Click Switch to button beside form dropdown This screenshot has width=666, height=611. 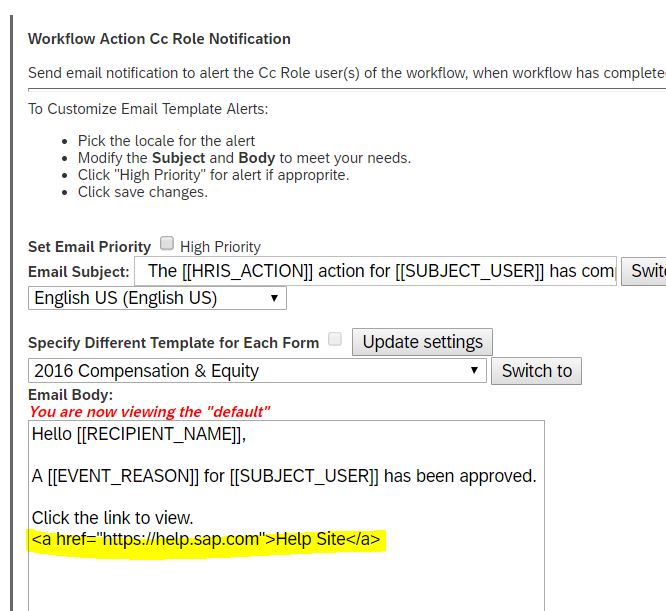point(536,371)
